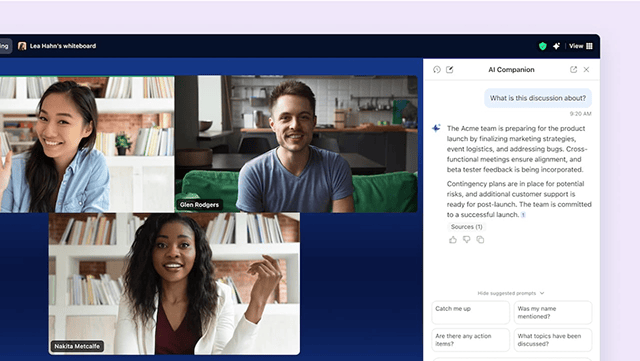Image resolution: width=640 pixels, height=361 pixels.
Task: Click the thumbs down feedback icon
Action: click(467, 240)
